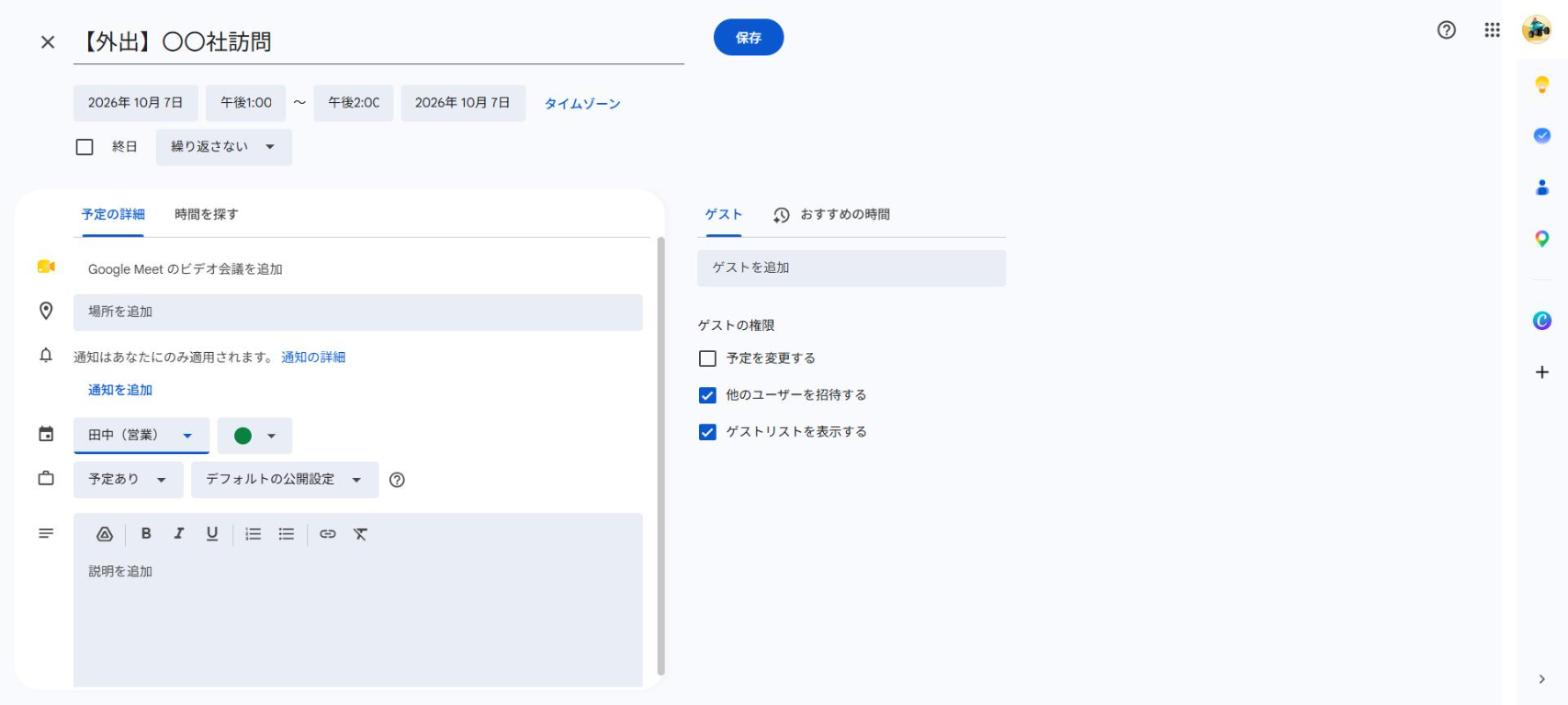
Task: Open end time 午後2:00 picker
Action: [x=353, y=103]
